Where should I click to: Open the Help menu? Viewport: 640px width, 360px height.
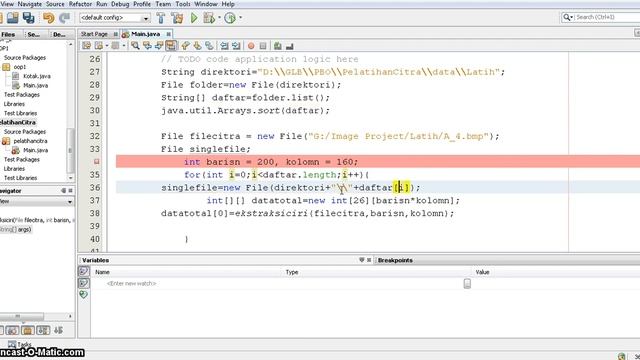pyautogui.click(x=228, y=4)
